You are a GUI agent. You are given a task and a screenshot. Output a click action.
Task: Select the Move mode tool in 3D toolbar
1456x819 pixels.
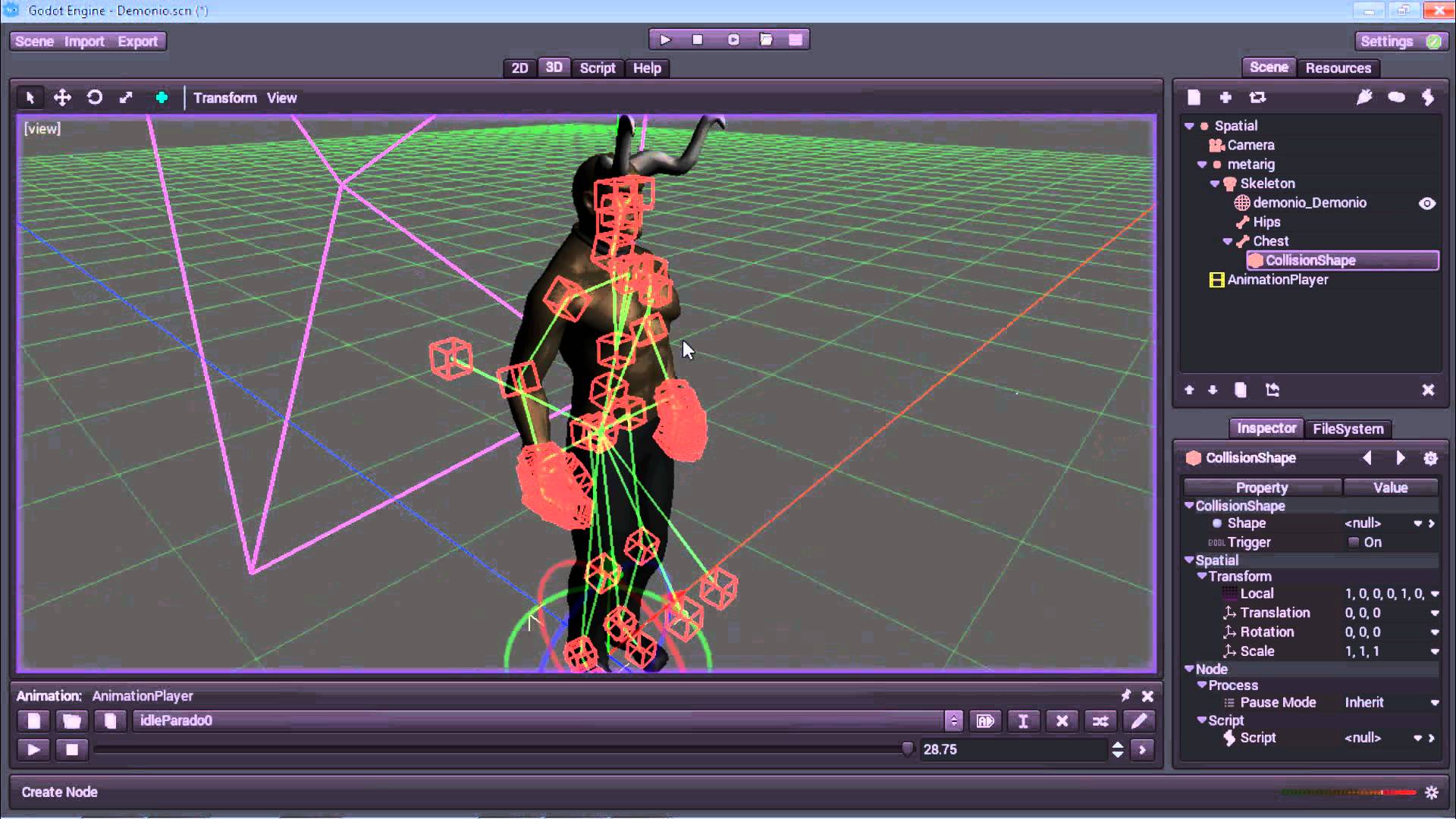tap(62, 98)
